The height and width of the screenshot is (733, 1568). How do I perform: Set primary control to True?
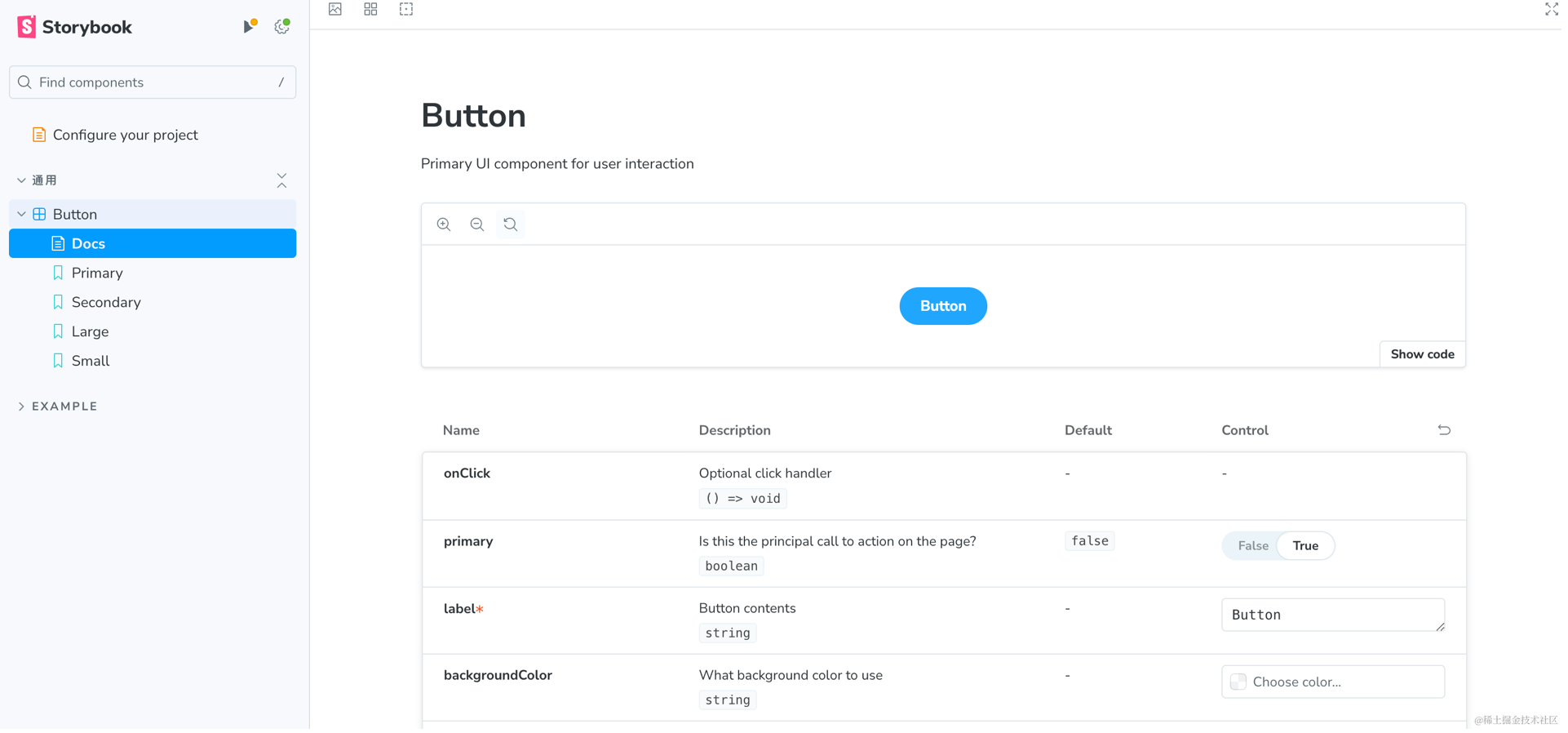coord(1305,546)
